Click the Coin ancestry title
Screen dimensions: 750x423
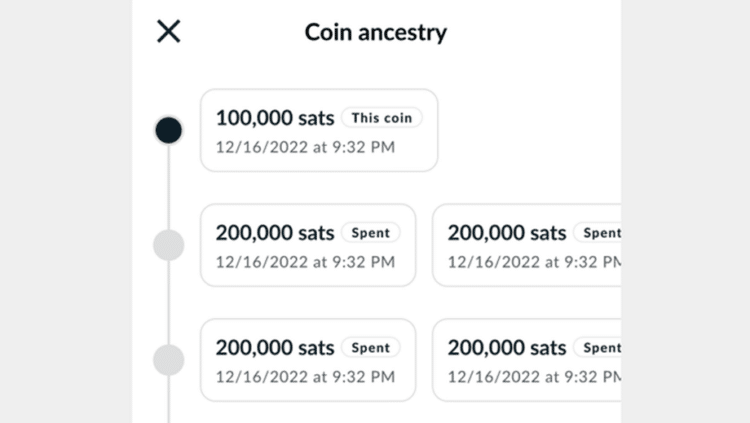375,32
